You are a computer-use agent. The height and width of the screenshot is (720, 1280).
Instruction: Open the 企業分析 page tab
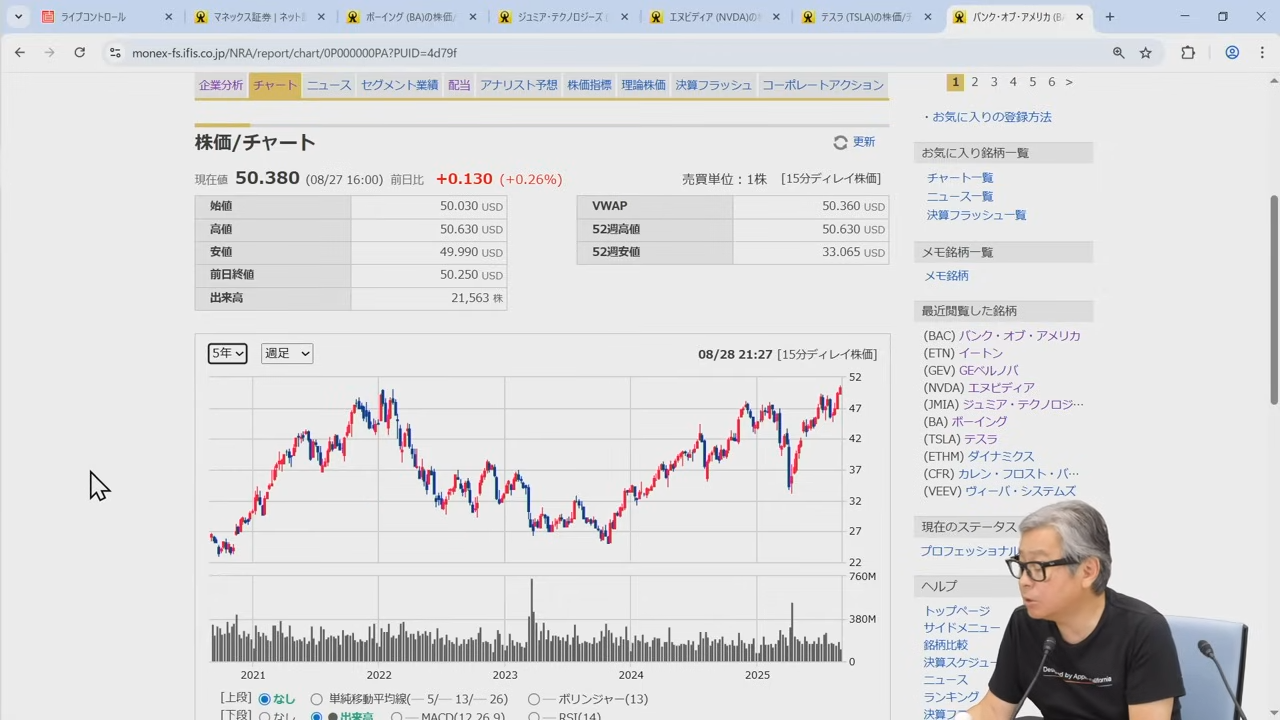[221, 85]
